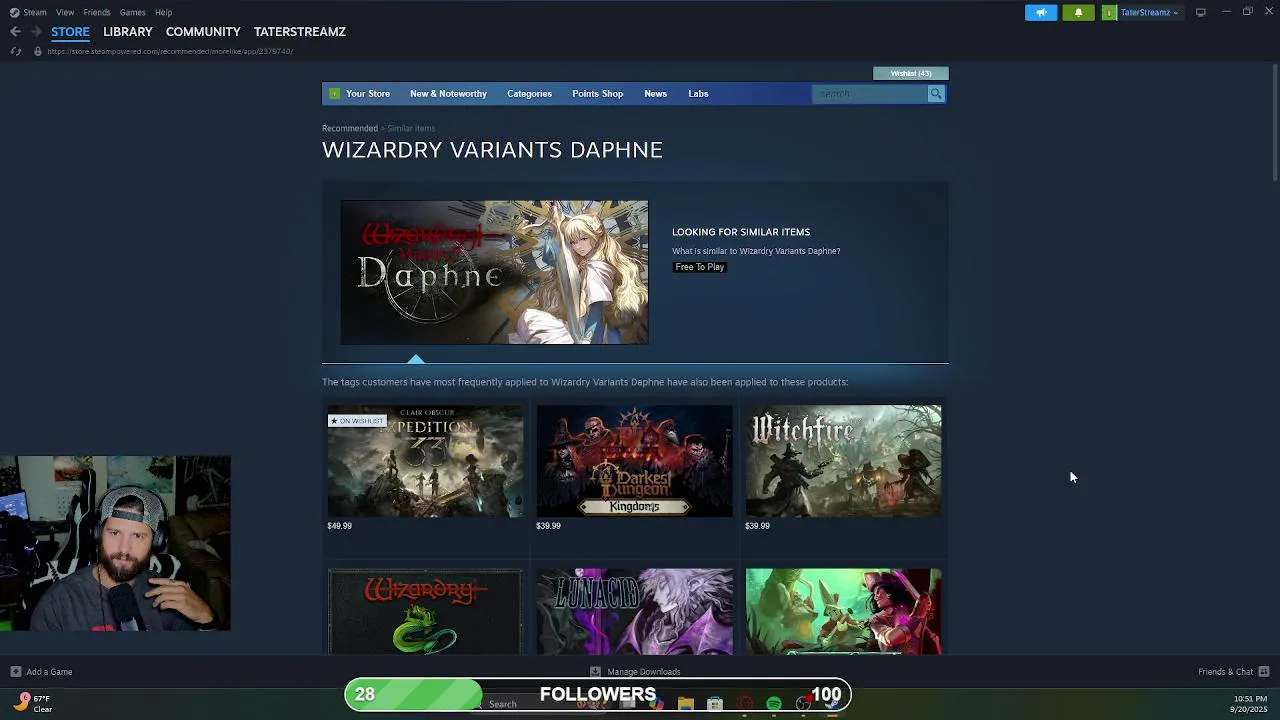The width and height of the screenshot is (1280, 720).
Task: Switch to the LIBRARY tab
Action: pos(128,32)
